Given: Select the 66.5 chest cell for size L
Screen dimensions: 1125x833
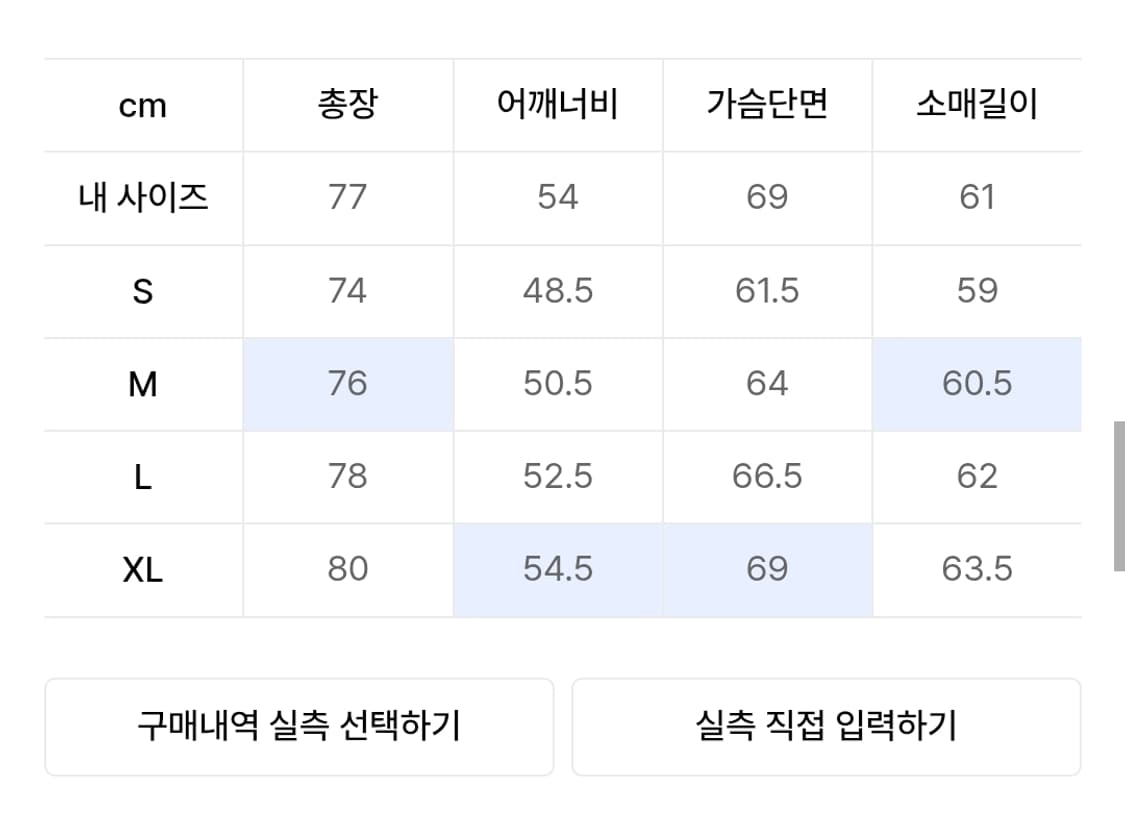Looking at the screenshot, I should tap(767, 477).
